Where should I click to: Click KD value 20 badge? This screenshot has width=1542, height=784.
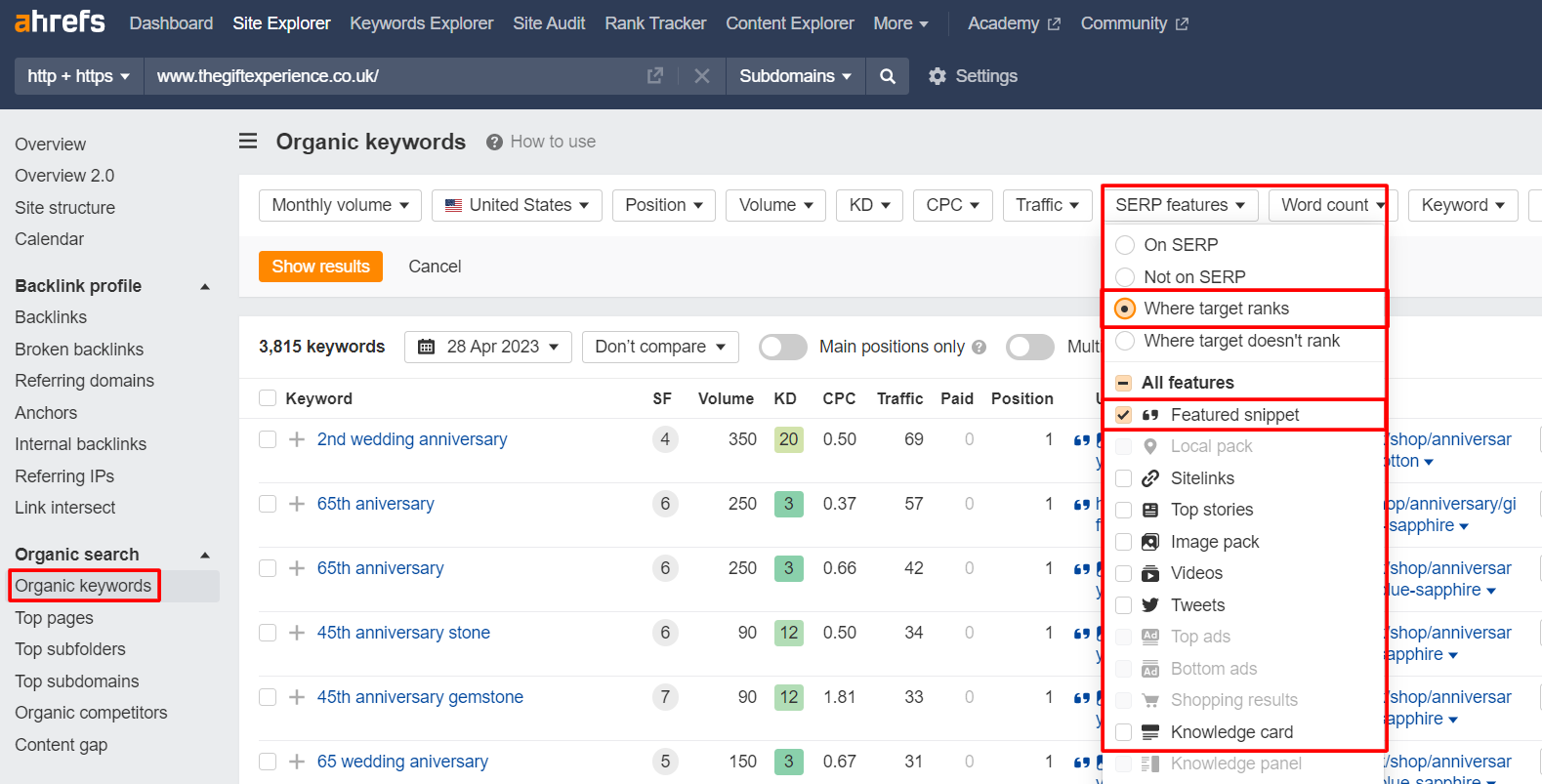(788, 439)
